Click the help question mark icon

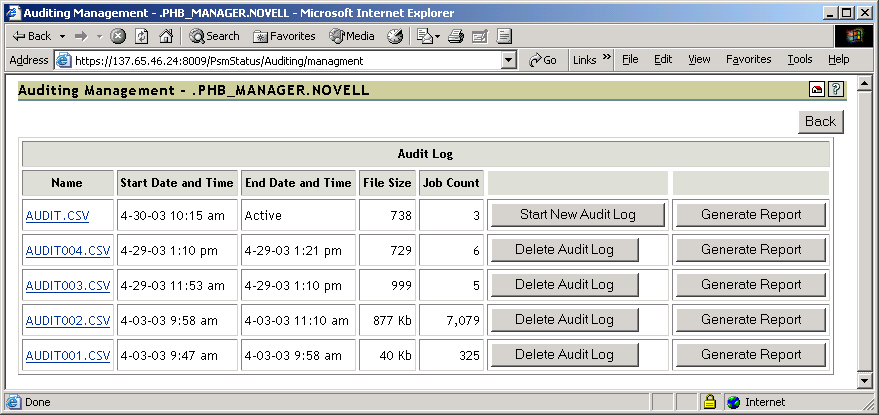click(836, 90)
